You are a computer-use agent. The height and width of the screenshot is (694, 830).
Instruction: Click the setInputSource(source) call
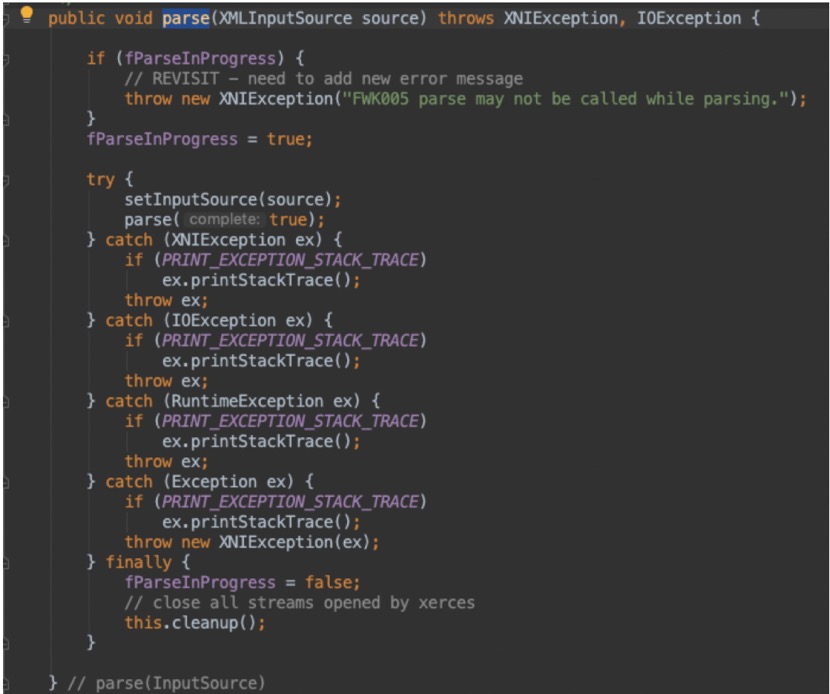coord(233,200)
